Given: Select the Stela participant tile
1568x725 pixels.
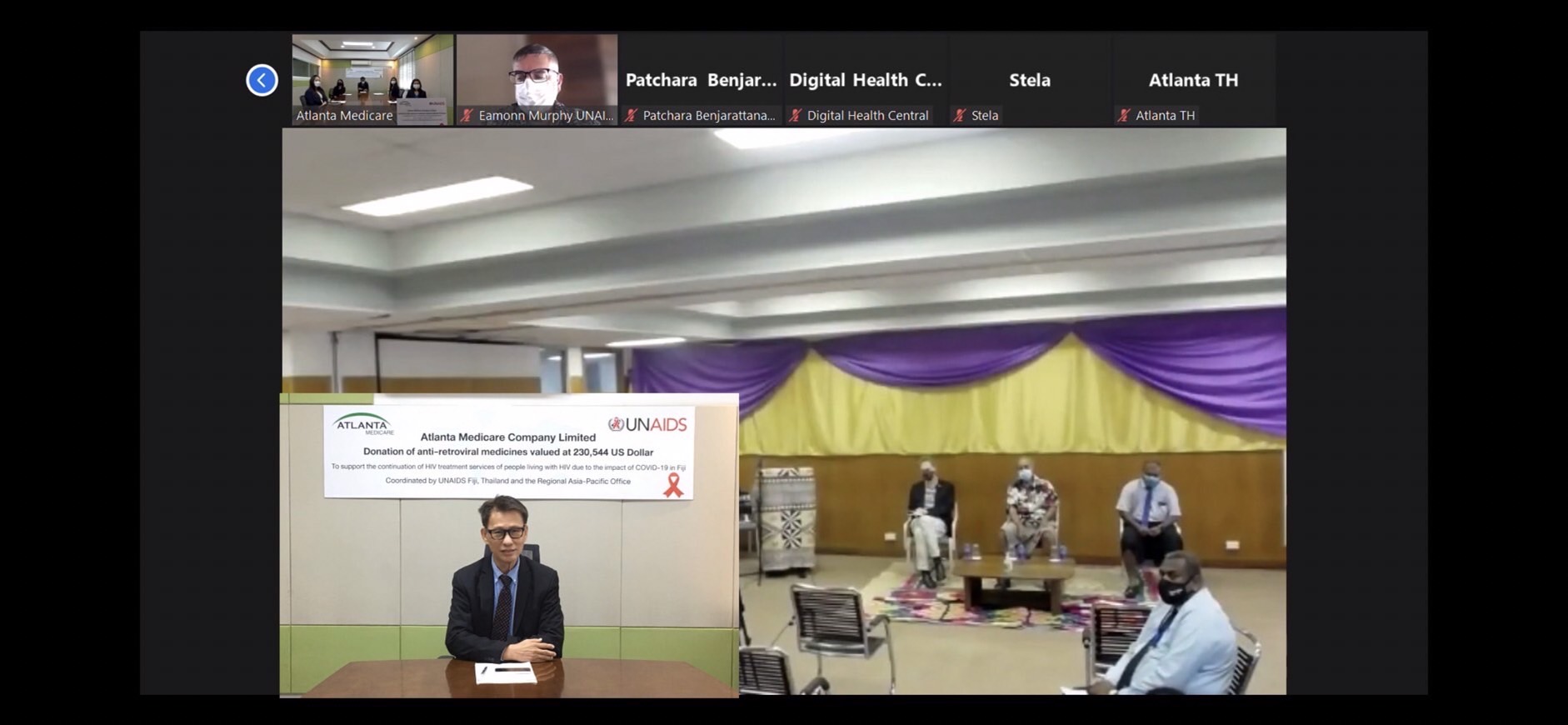Looking at the screenshot, I should pyautogui.click(x=1029, y=79).
